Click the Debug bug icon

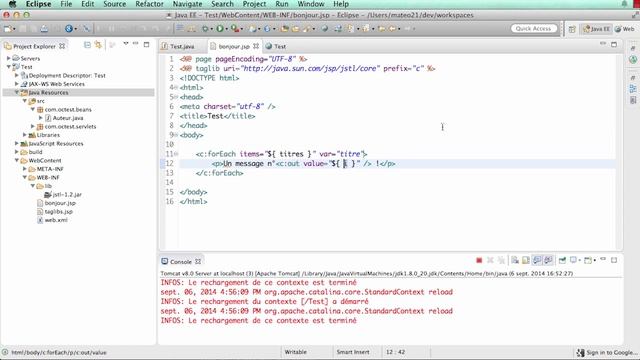(x=205, y=29)
